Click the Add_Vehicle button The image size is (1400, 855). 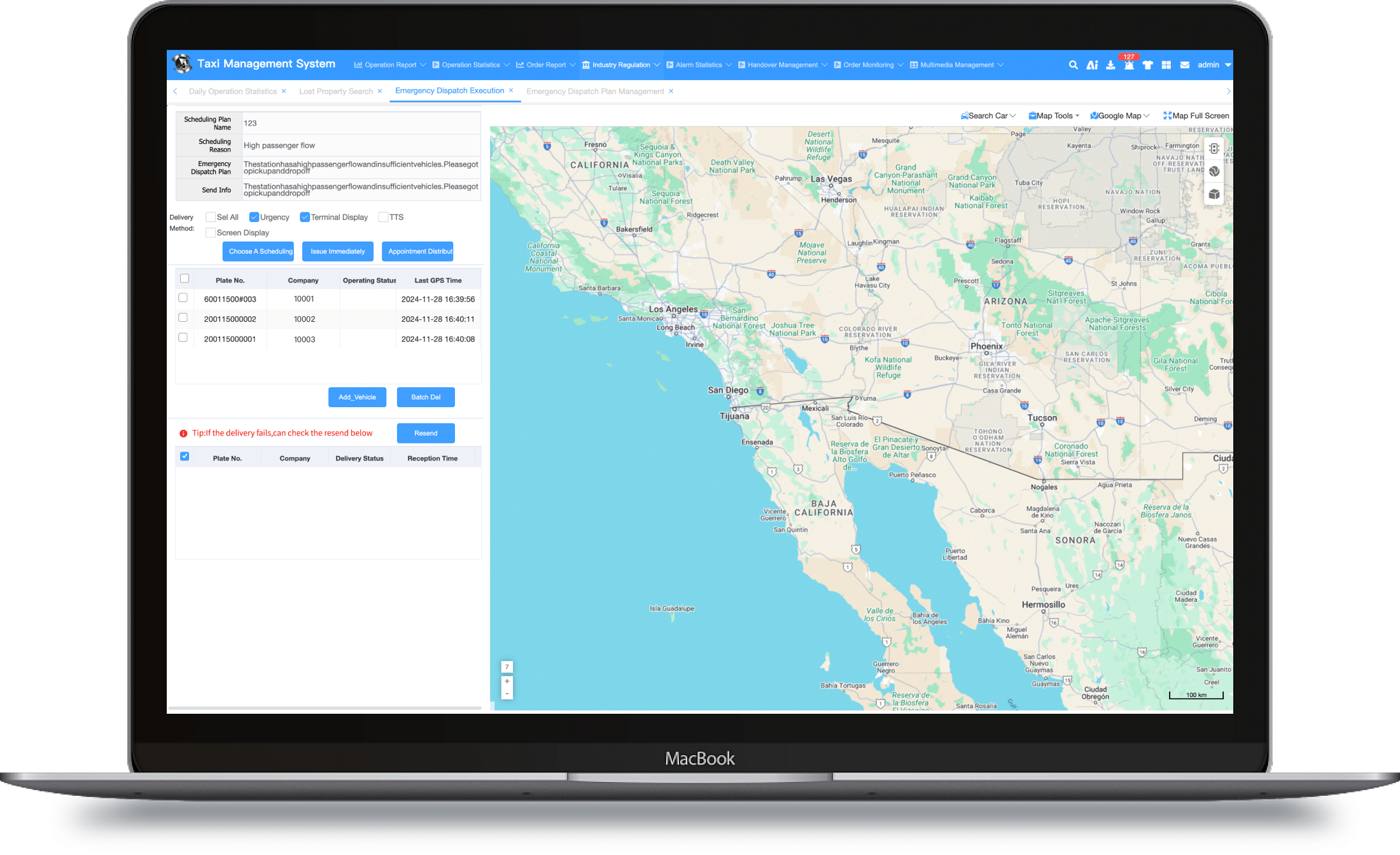pyautogui.click(x=357, y=397)
